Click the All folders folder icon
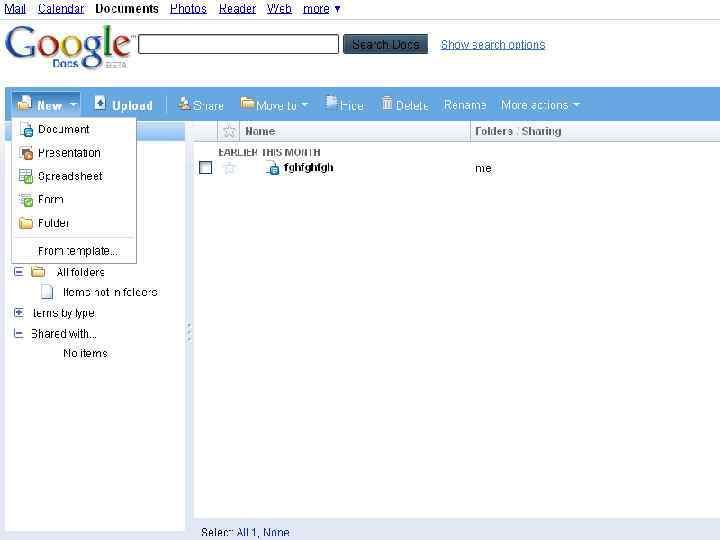This screenshot has width=720, height=540. click(x=38, y=272)
